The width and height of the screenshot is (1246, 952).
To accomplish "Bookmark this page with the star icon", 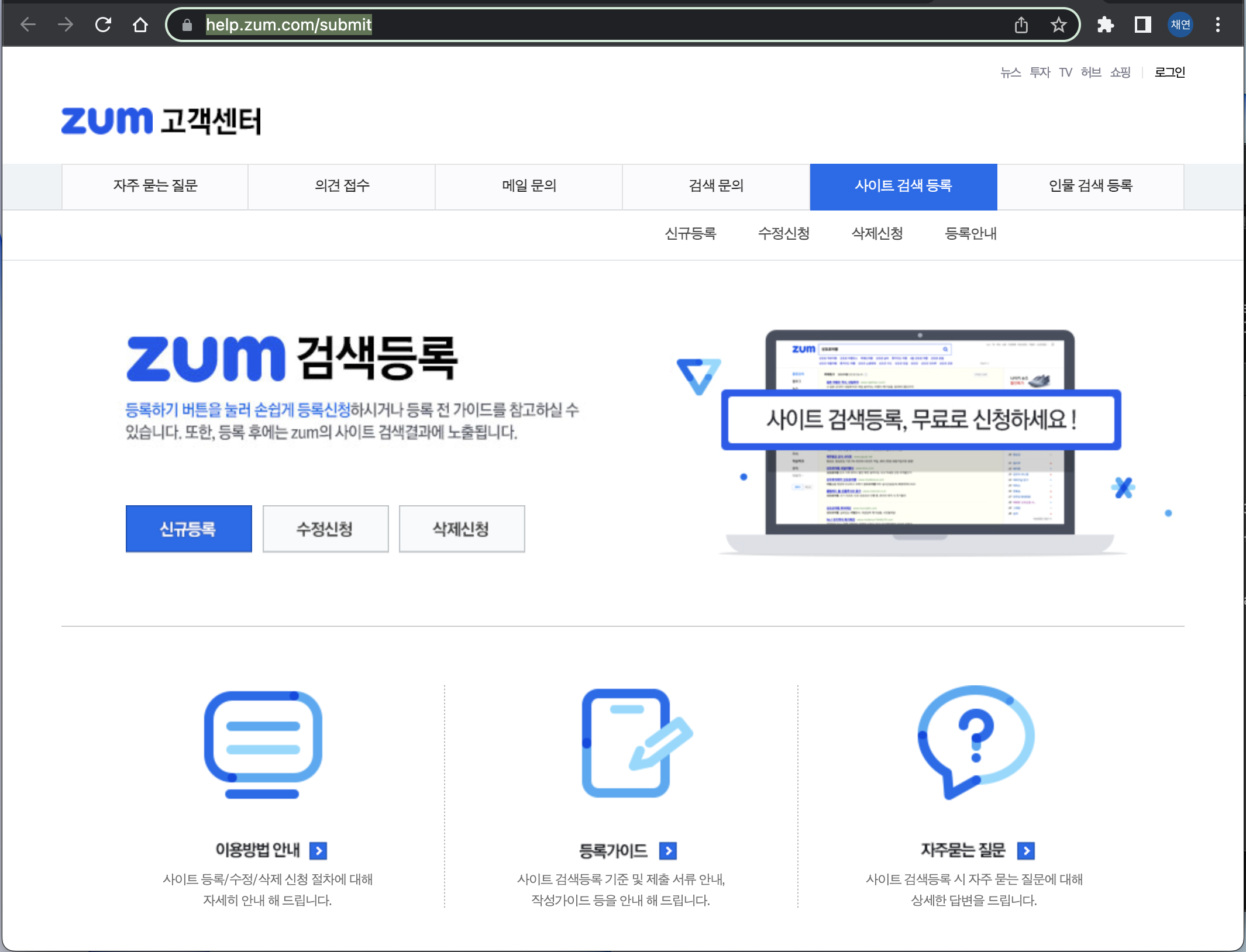I will click(x=1058, y=25).
